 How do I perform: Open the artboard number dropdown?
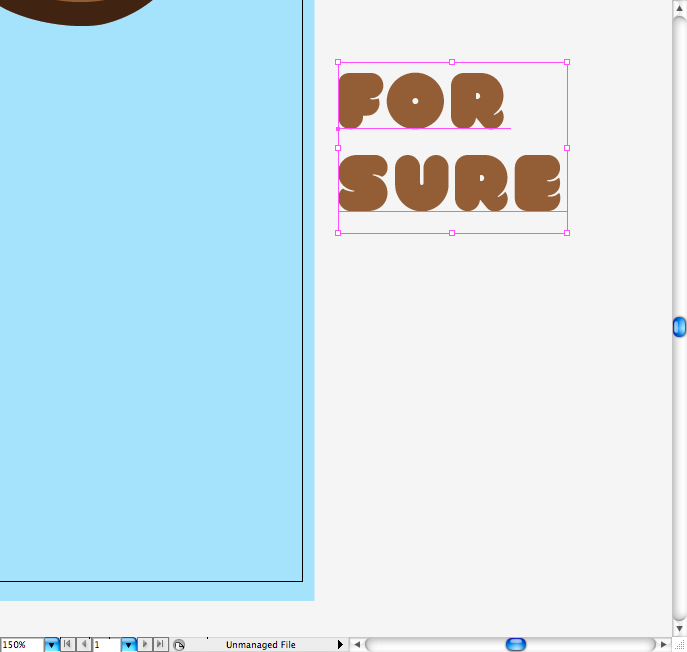coord(128,645)
